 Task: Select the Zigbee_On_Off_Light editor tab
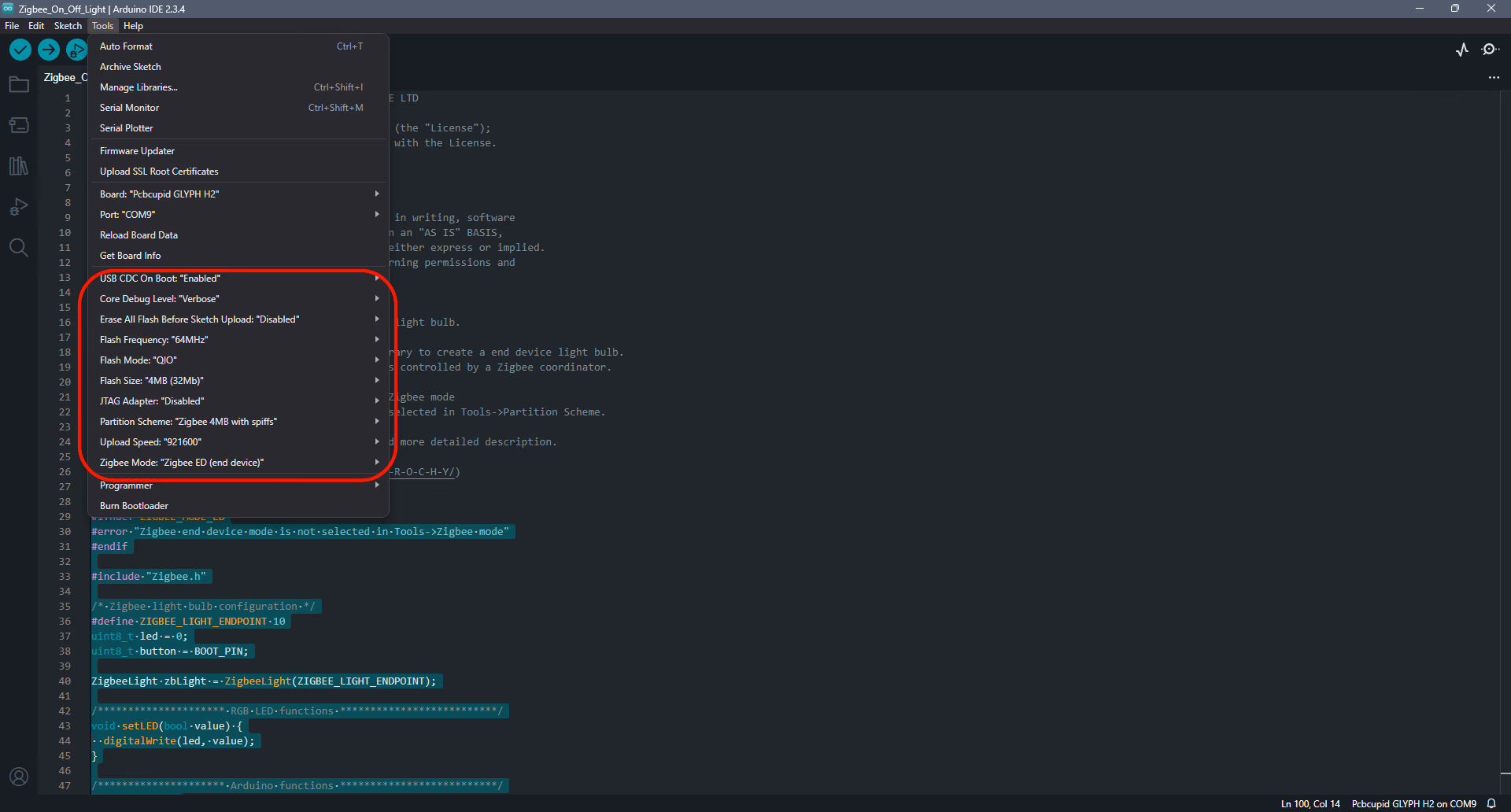click(65, 77)
